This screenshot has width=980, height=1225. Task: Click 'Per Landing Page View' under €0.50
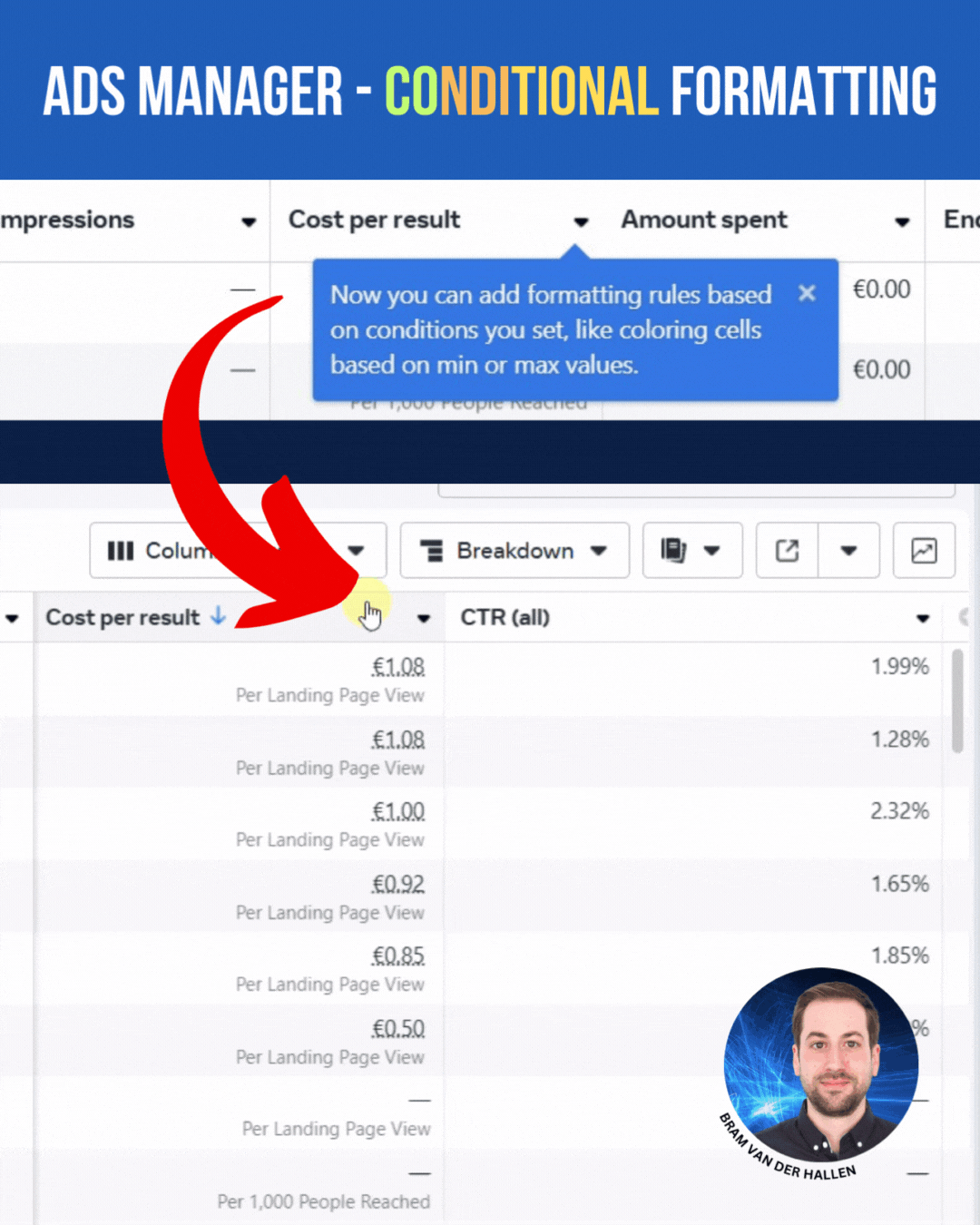[x=330, y=1057]
